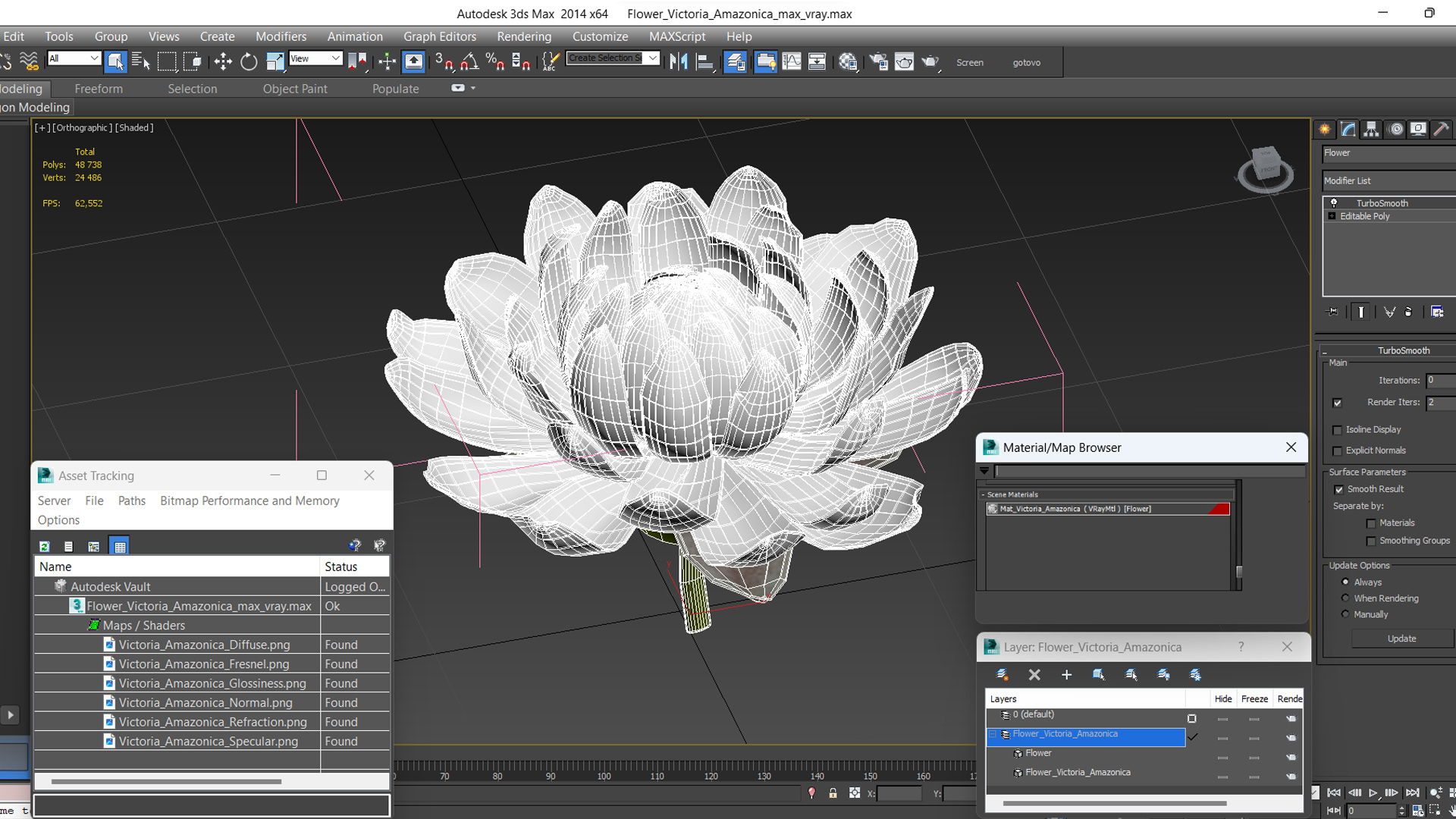Click refresh icon in Asset Tracking
Viewport: 1456px width, 819px height.
click(45, 546)
